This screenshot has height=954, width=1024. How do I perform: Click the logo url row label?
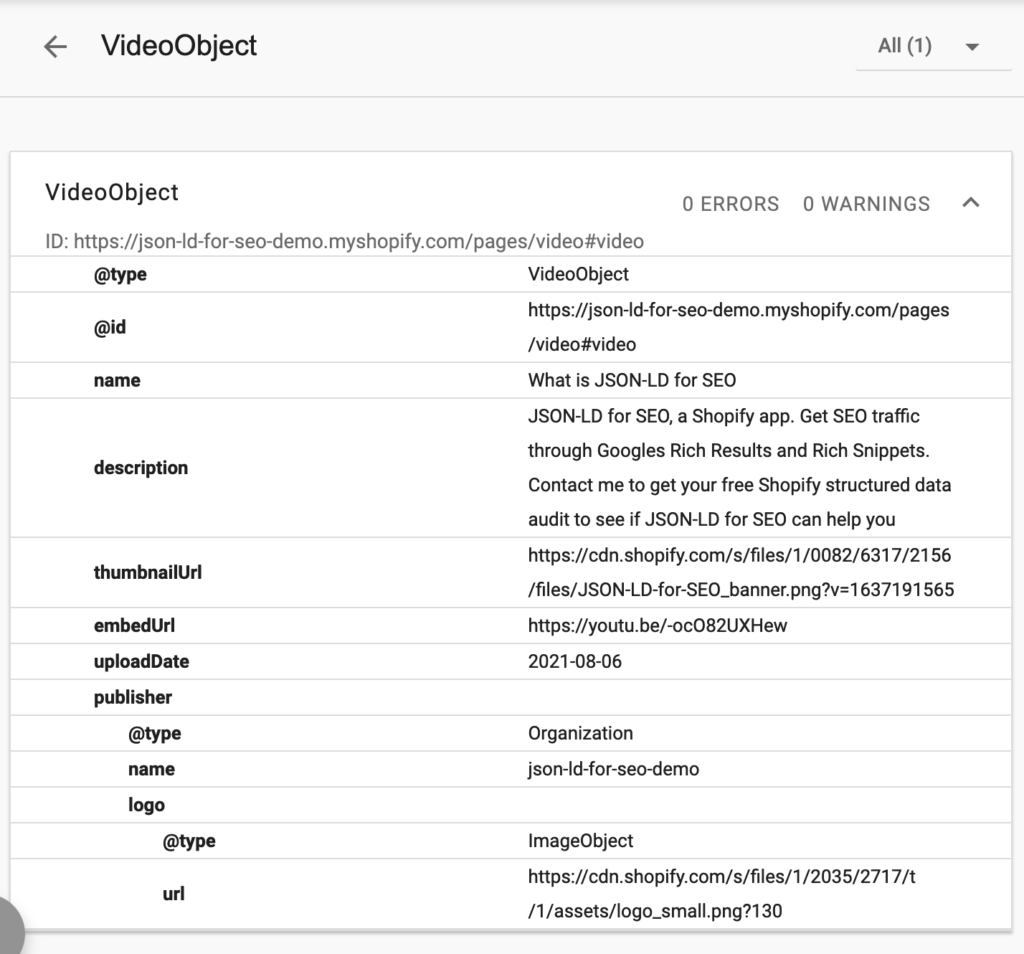coord(174,893)
